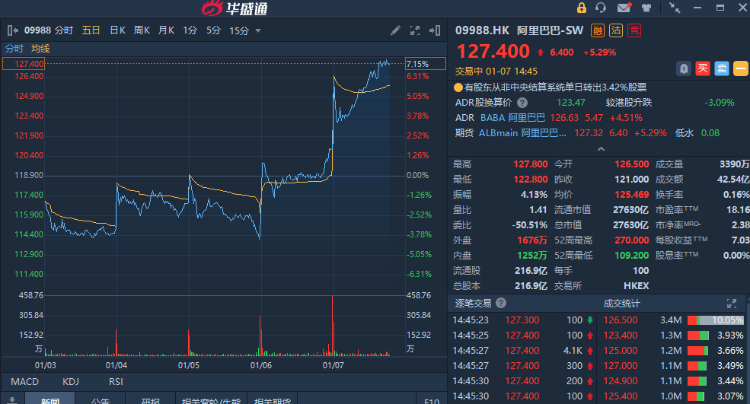Screen dimensions: 750x404
Task: Switch to 日K daily chart tab
Action: [117, 30]
